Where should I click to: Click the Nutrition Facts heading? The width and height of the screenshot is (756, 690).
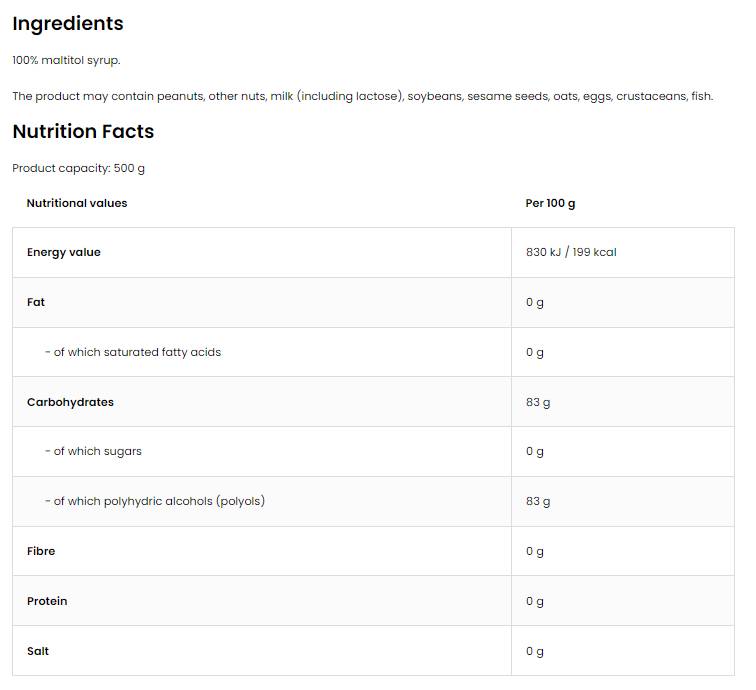pyautogui.click(x=83, y=132)
